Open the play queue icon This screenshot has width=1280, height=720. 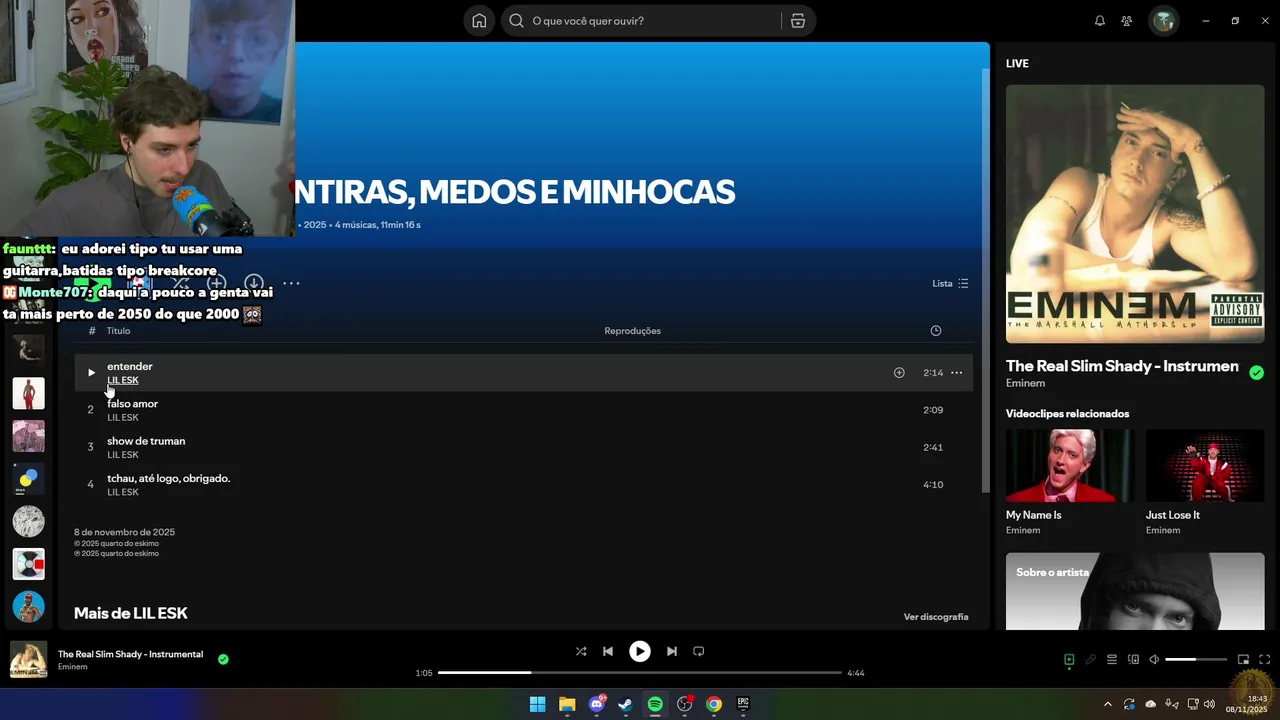tap(1112, 660)
